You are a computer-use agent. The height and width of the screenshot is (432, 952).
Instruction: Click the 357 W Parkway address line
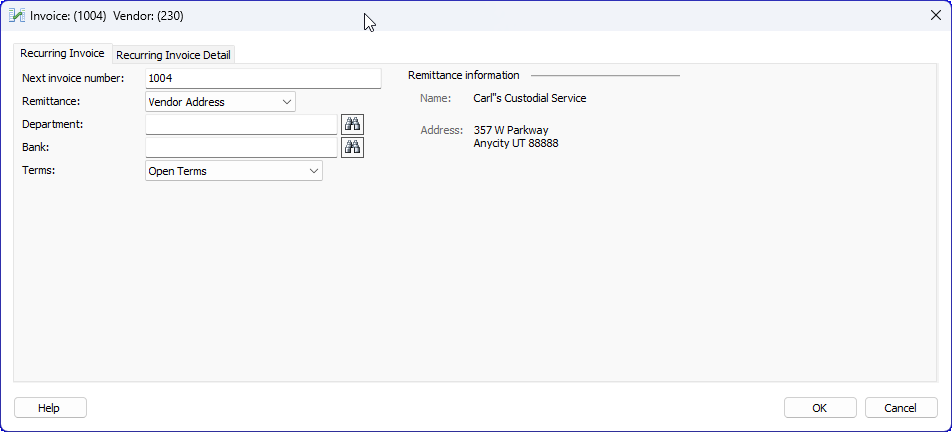point(510,130)
